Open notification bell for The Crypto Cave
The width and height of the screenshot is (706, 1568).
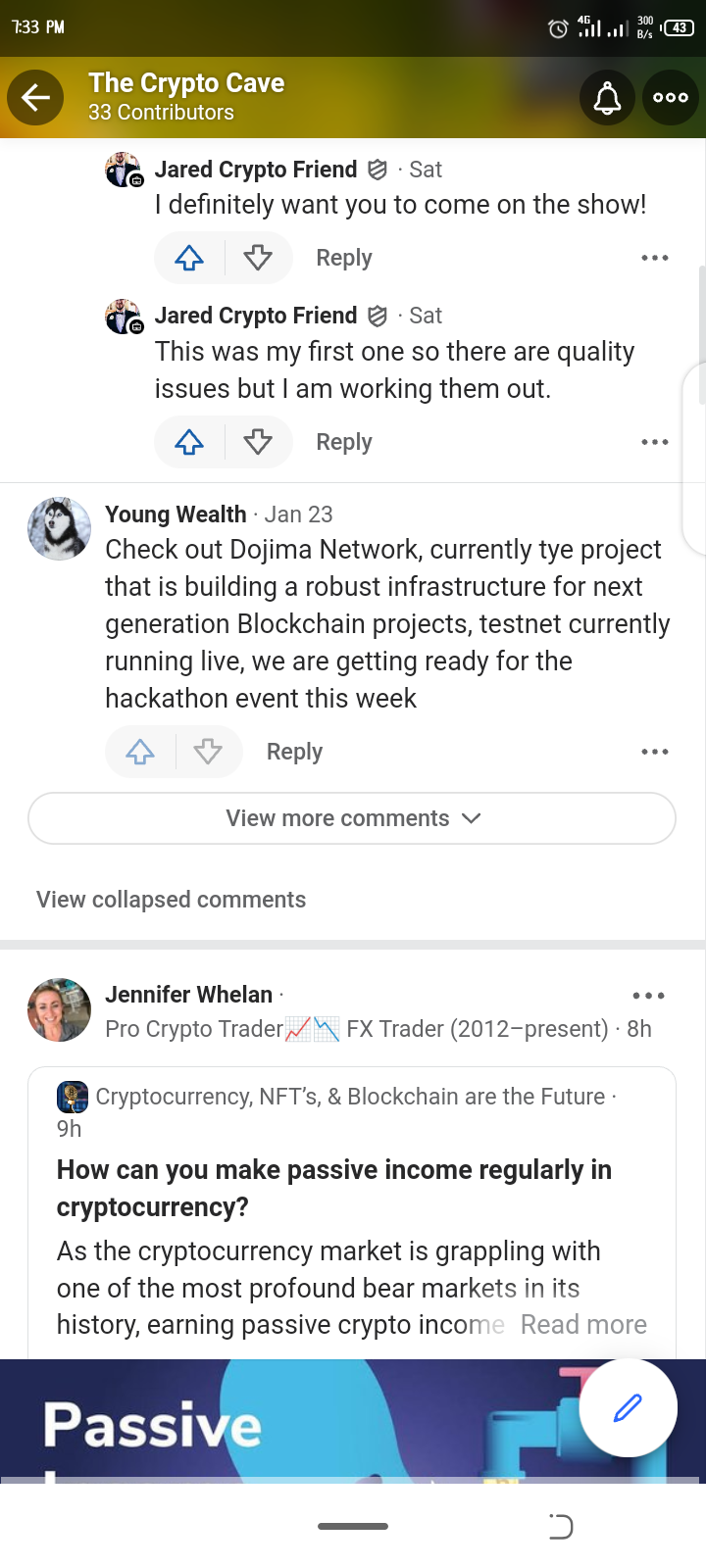(607, 97)
